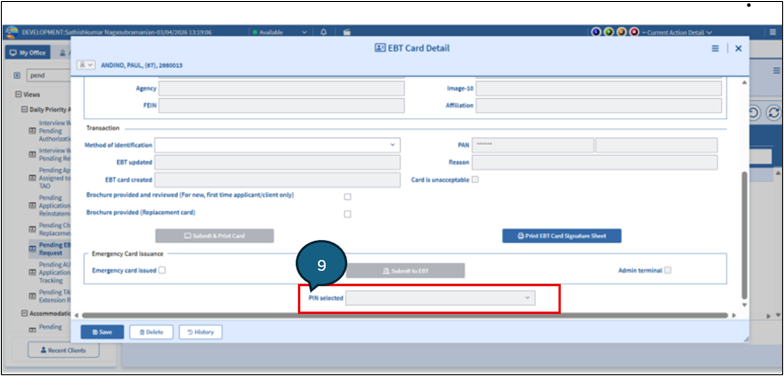Click the EBT updated field
The image size is (784, 376).
[x=278, y=162]
